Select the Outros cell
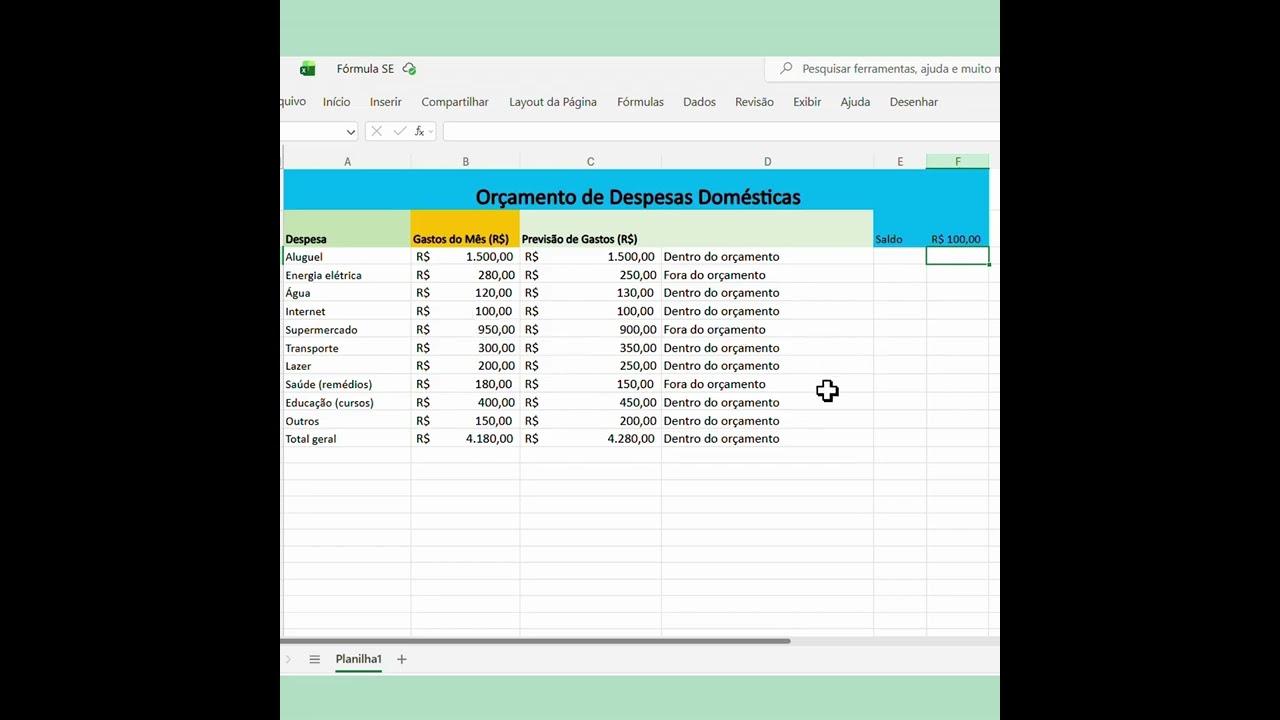This screenshot has width=1280, height=720. point(347,421)
